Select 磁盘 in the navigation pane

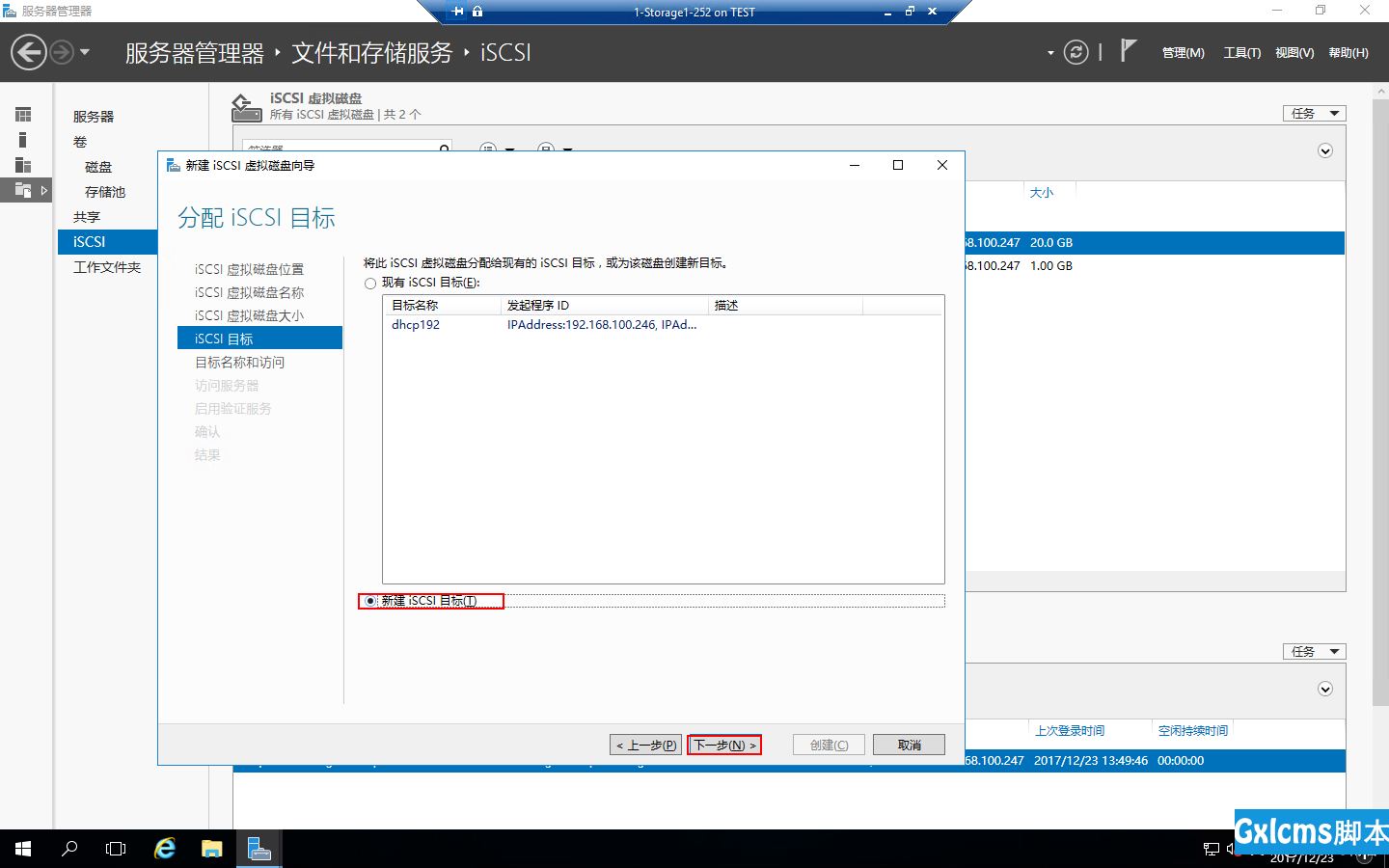98,167
